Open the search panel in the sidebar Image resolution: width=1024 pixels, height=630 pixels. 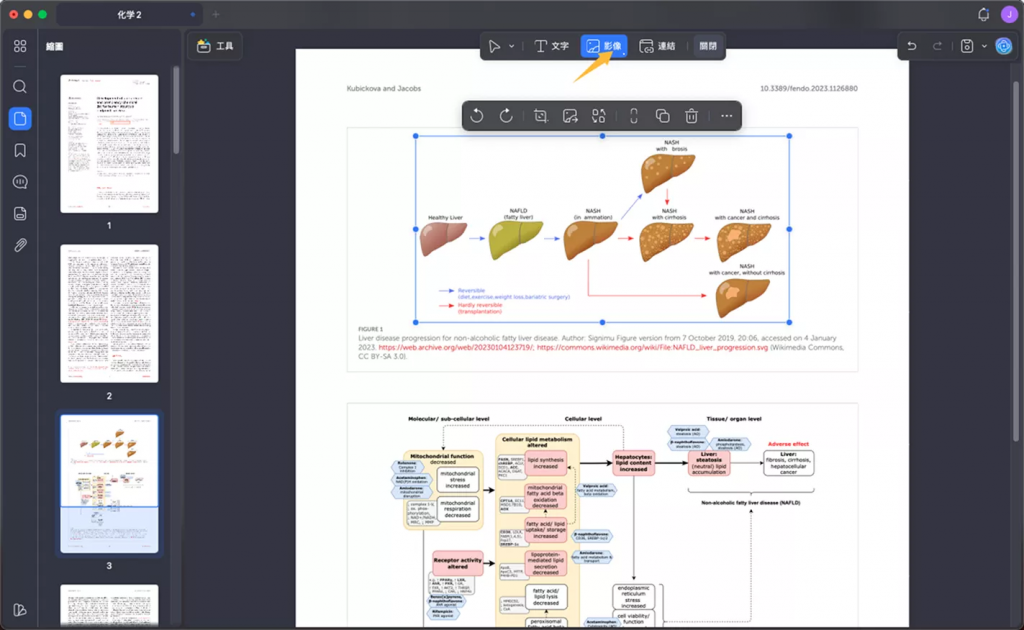point(20,86)
